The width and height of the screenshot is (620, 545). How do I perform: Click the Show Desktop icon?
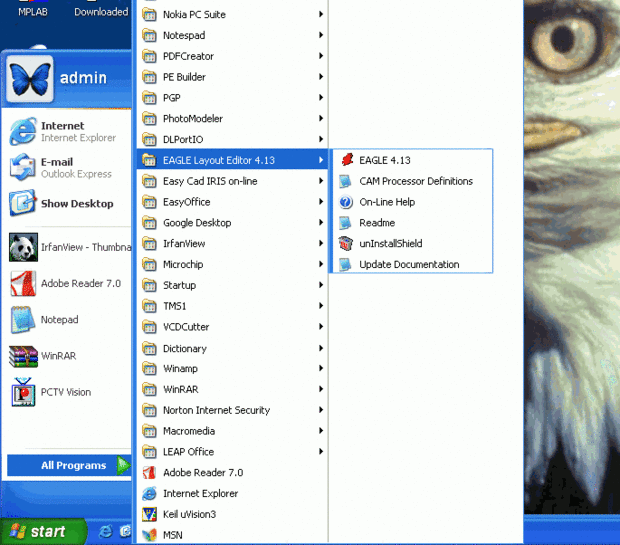click(x=23, y=203)
